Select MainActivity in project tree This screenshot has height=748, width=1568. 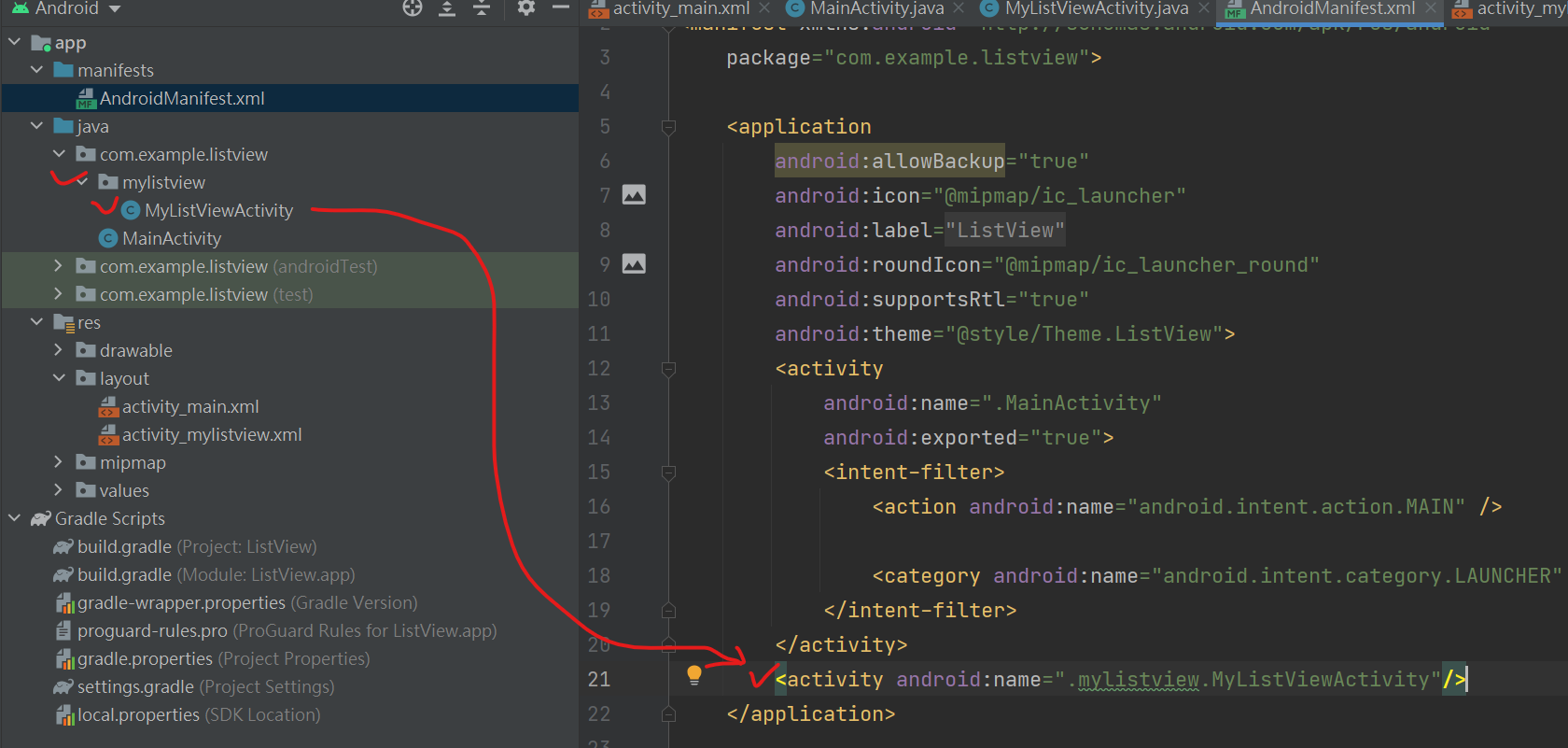pyautogui.click(x=172, y=238)
